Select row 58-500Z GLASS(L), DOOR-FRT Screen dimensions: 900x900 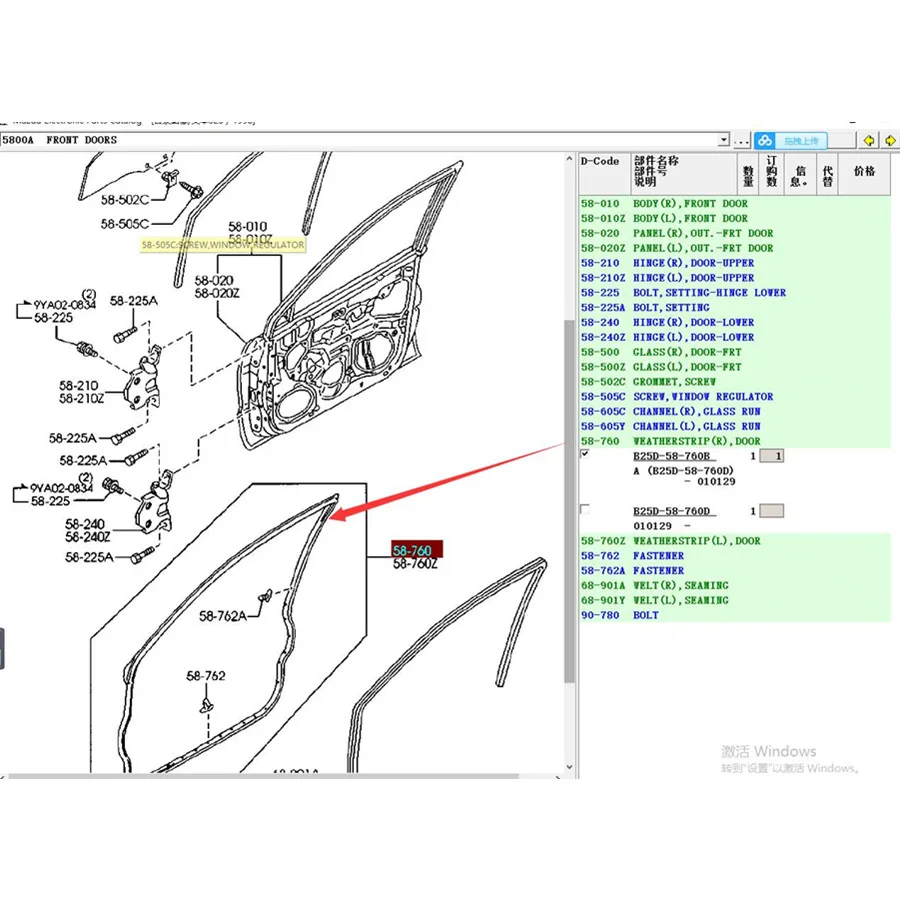click(x=735, y=367)
